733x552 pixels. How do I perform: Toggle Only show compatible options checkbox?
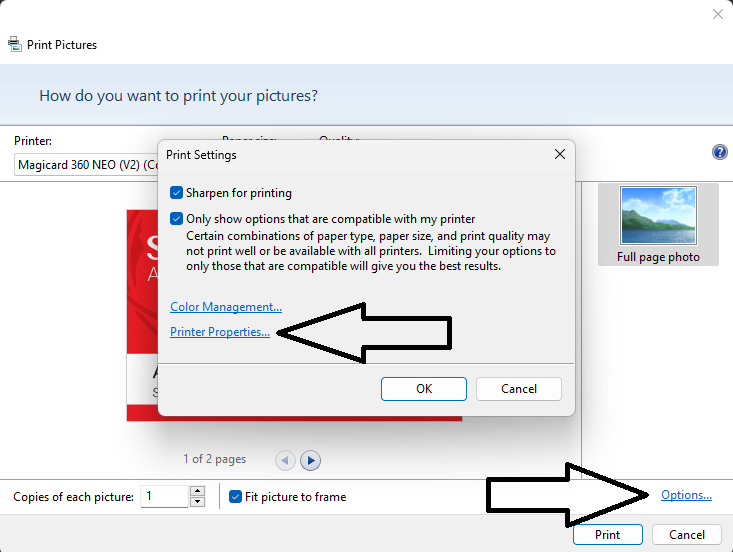[177, 219]
